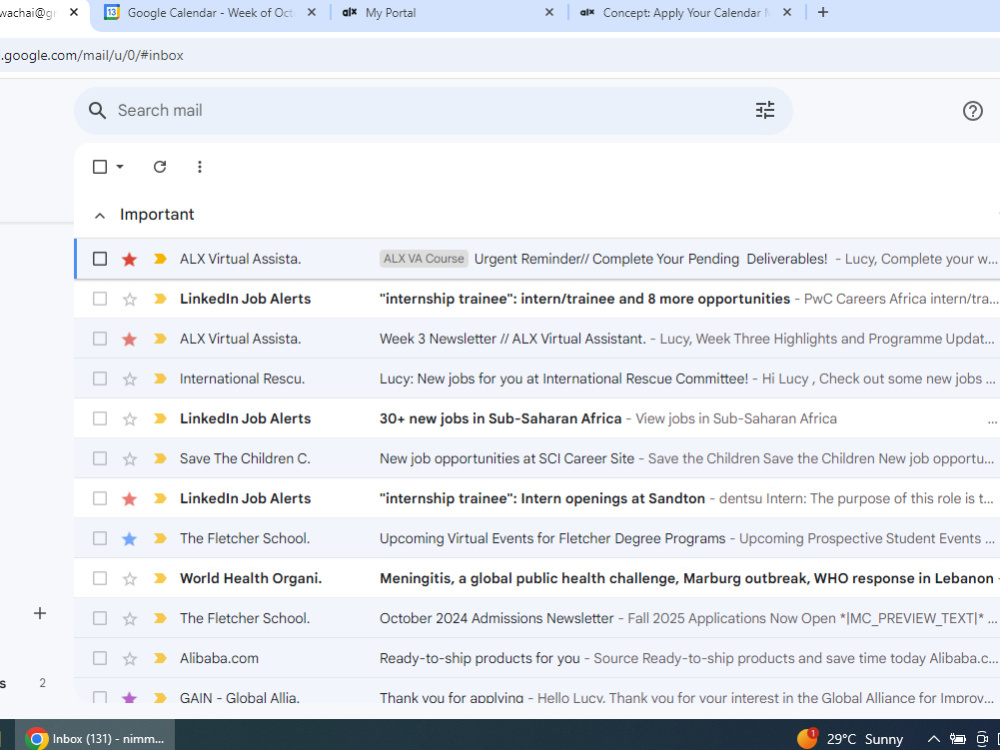The height and width of the screenshot is (750, 1000).
Task: Check the October 2024 Admissions Newsletter checkbox
Action: 99,619
